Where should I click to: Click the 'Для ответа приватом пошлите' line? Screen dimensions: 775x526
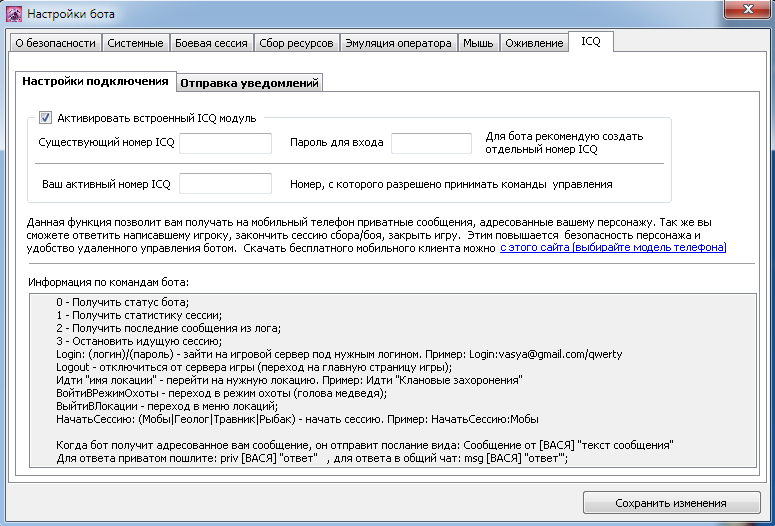pos(312,458)
